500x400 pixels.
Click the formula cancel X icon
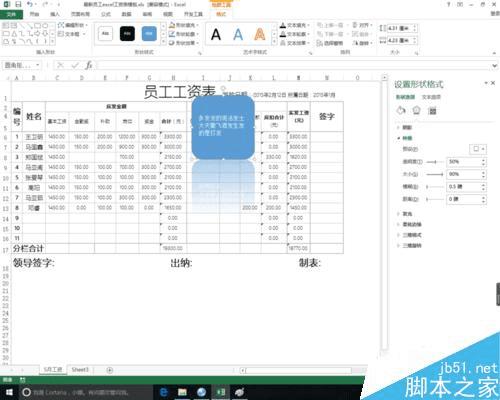[x=60, y=65]
